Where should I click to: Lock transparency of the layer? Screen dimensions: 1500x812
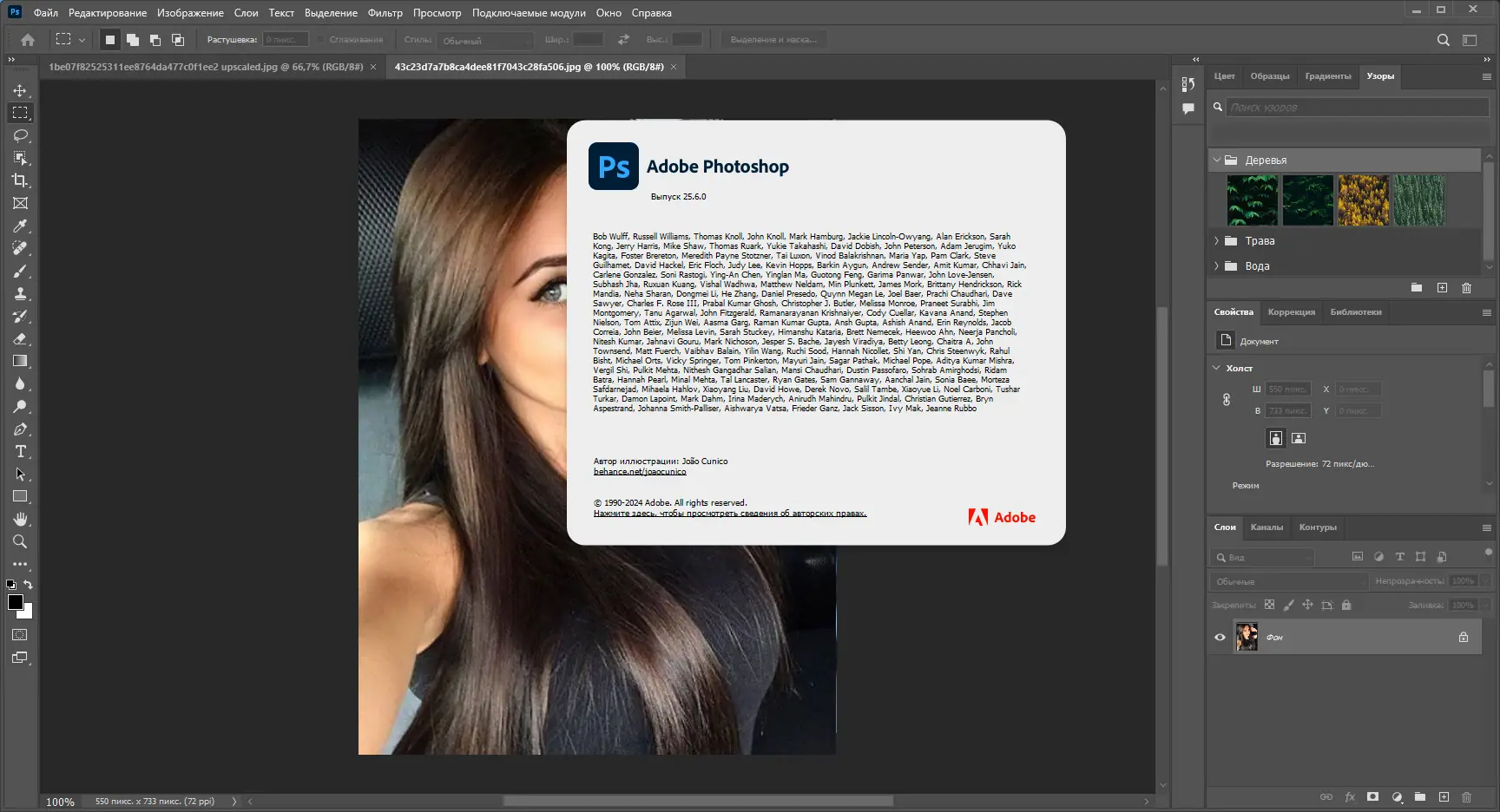click(1270, 605)
